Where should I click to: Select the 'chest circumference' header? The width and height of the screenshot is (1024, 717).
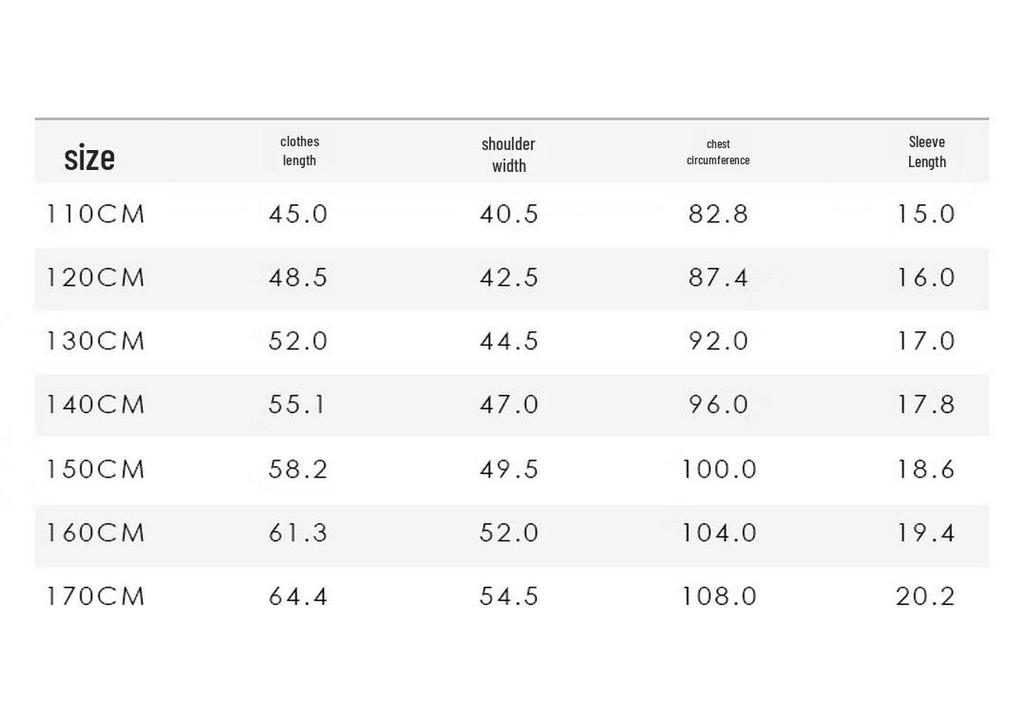click(718, 152)
